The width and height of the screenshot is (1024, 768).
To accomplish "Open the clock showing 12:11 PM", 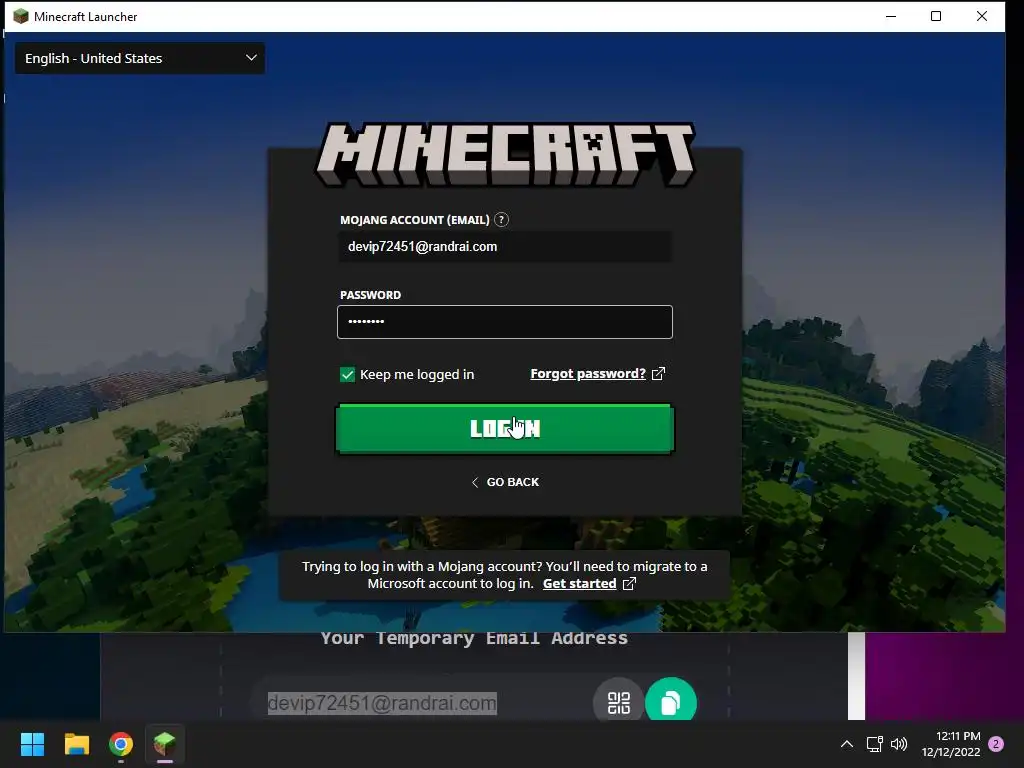I will point(951,744).
